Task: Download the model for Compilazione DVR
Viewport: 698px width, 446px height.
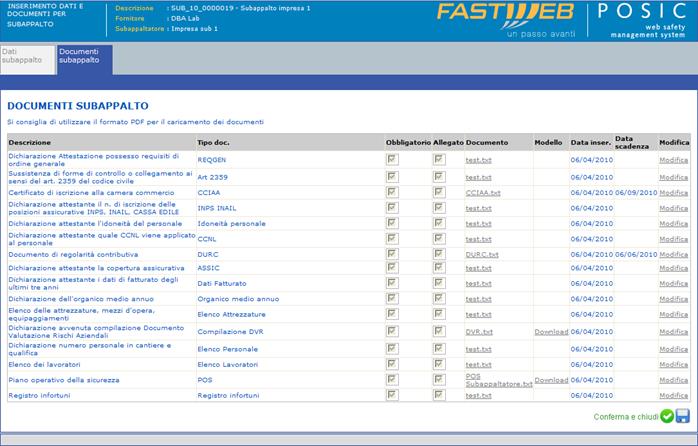Action: (551, 332)
